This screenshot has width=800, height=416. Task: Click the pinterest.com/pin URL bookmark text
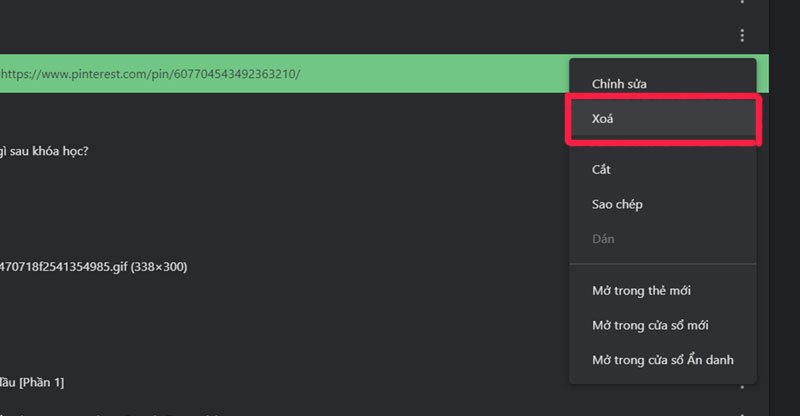click(x=150, y=74)
